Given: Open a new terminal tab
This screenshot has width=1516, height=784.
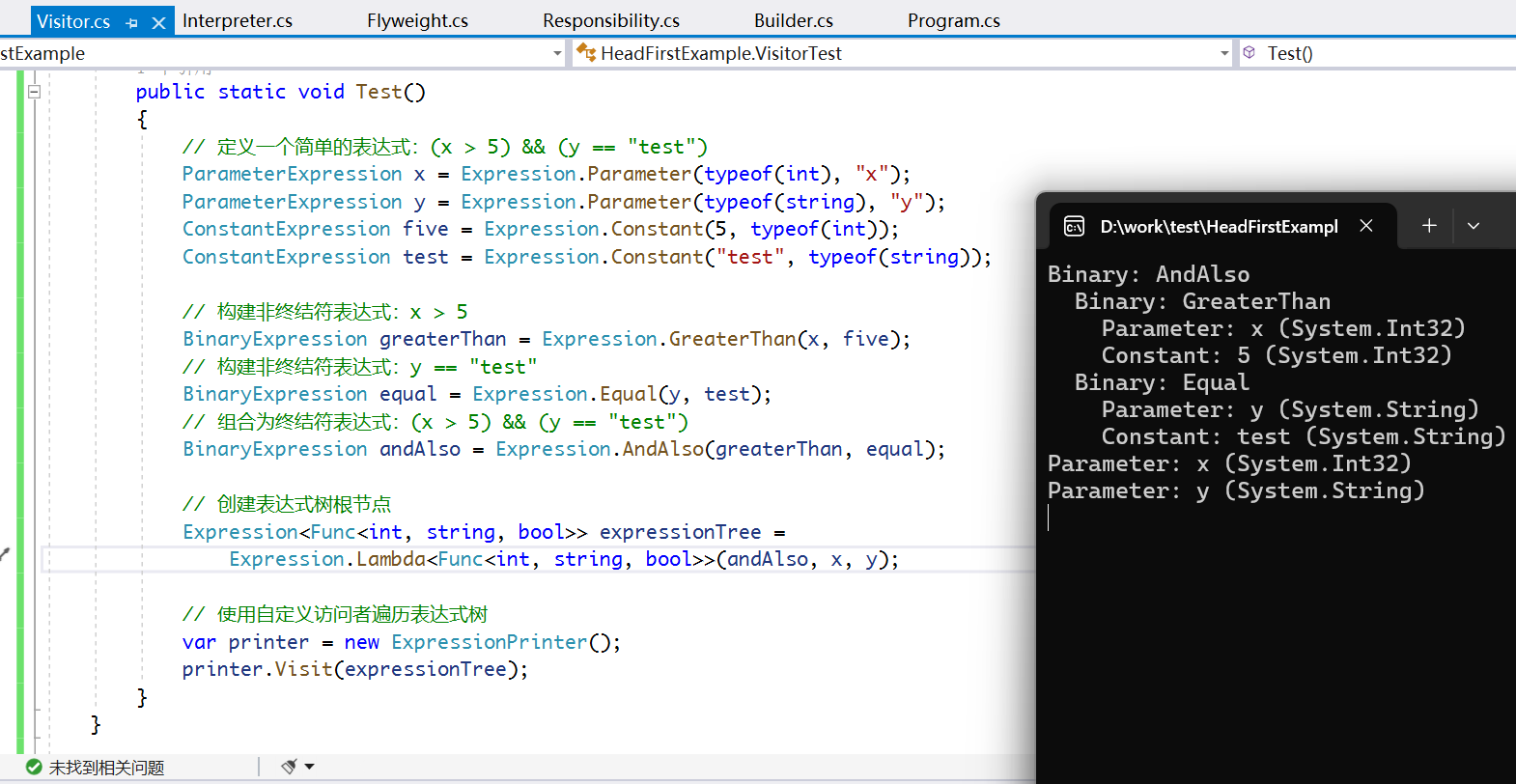Looking at the screenshot, I should (1429, 226).
